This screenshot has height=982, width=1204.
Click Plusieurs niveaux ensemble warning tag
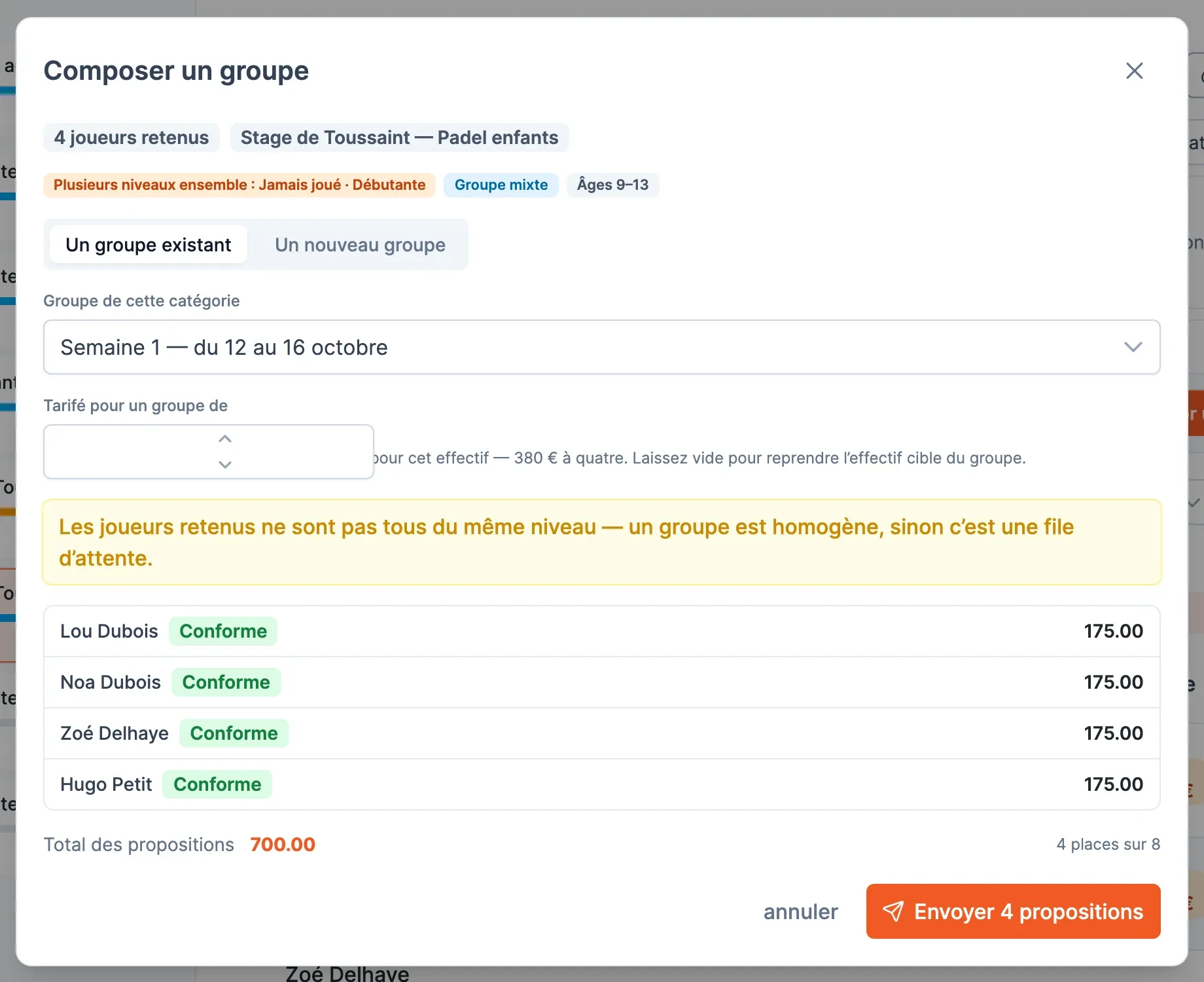pyautogui.click(x=239, y=185)
